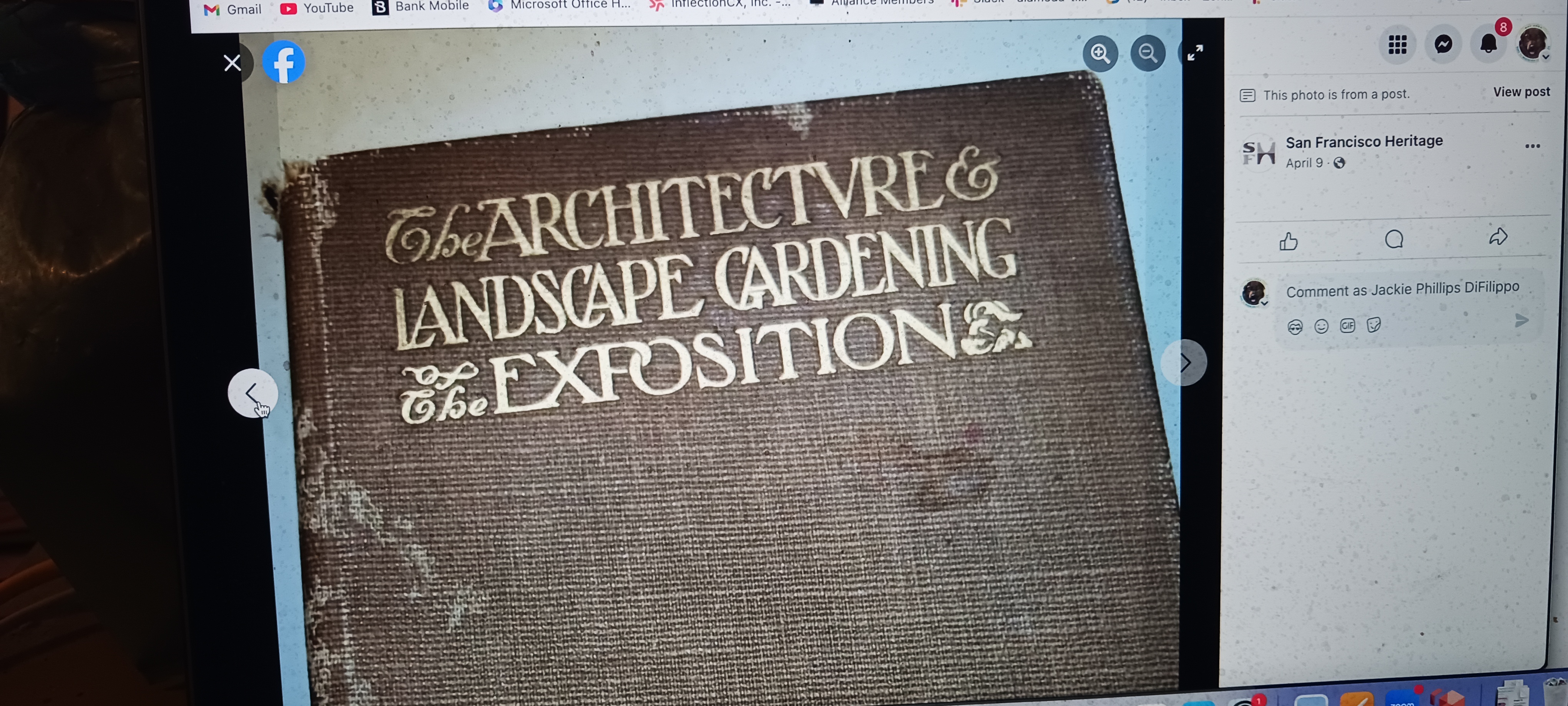Open the notifications bell
1568x706 pixels.
(1489, 43)
